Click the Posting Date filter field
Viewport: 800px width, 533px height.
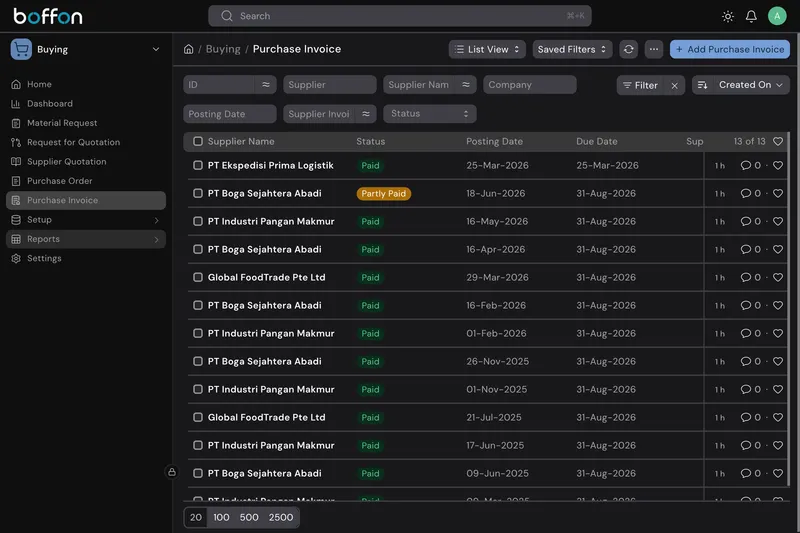point(230,114)
